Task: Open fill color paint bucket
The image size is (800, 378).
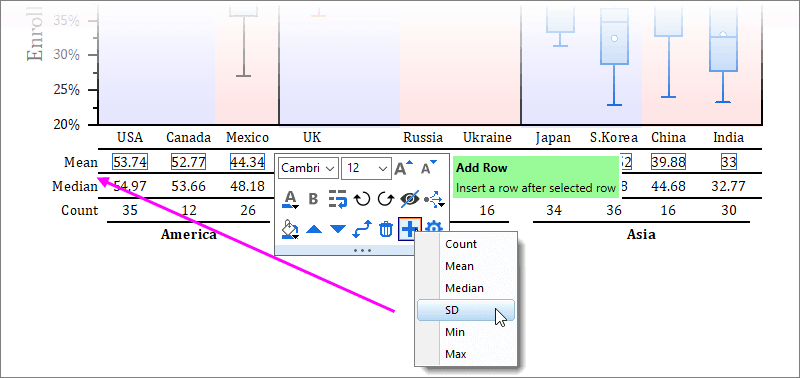Action: (290, 229)
